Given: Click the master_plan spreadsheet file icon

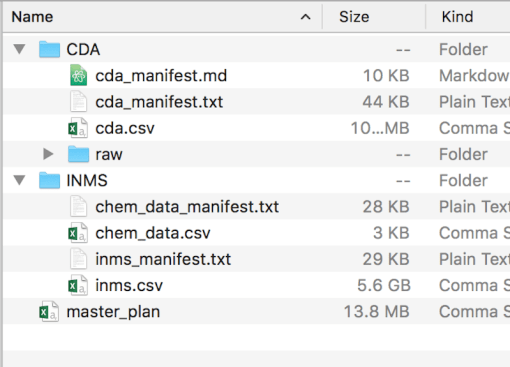Looking at the screenshot, I should (49, 312).
